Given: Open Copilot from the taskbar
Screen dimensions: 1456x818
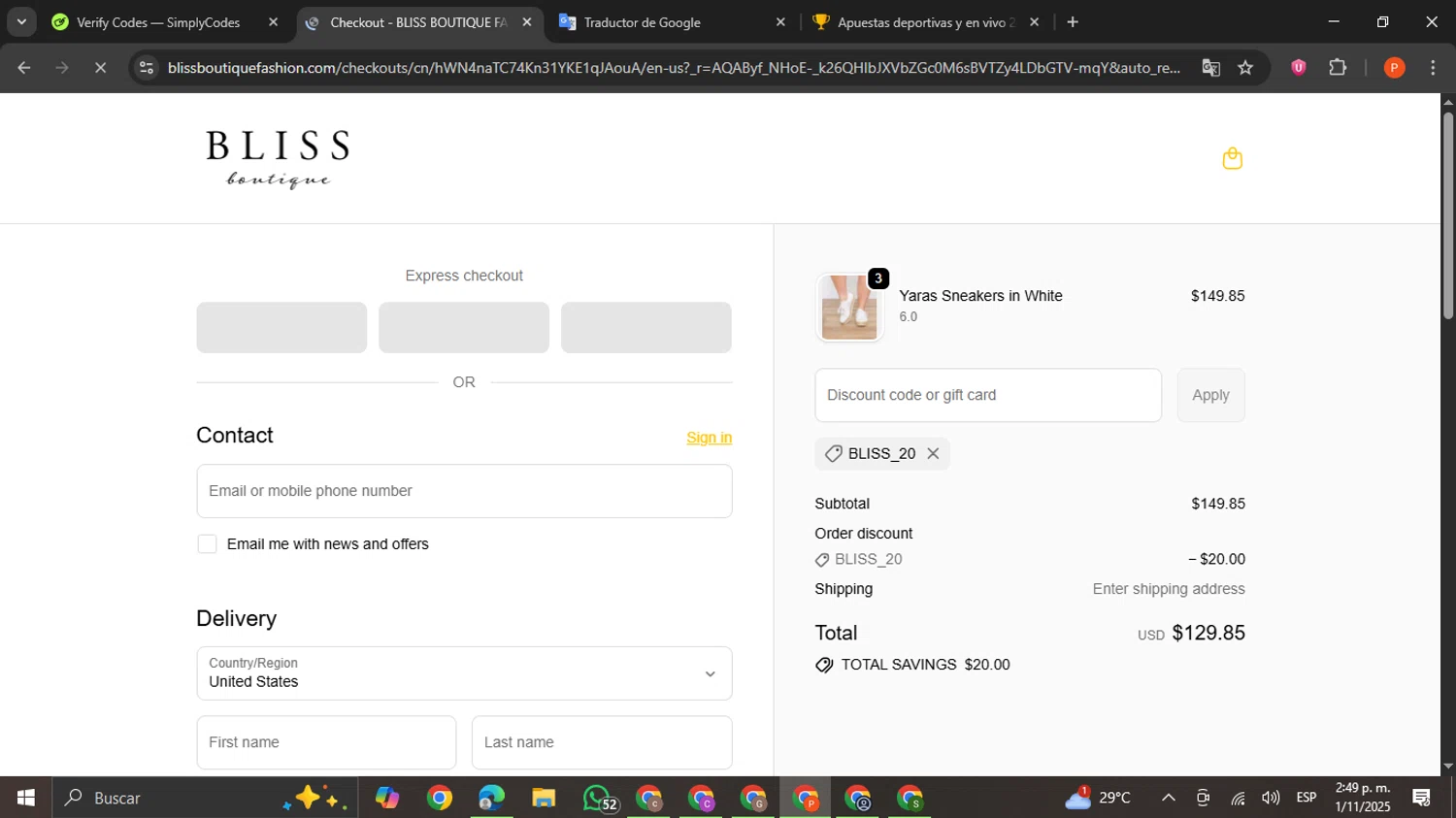Looking at the screenshot, I should click(387, 798).
